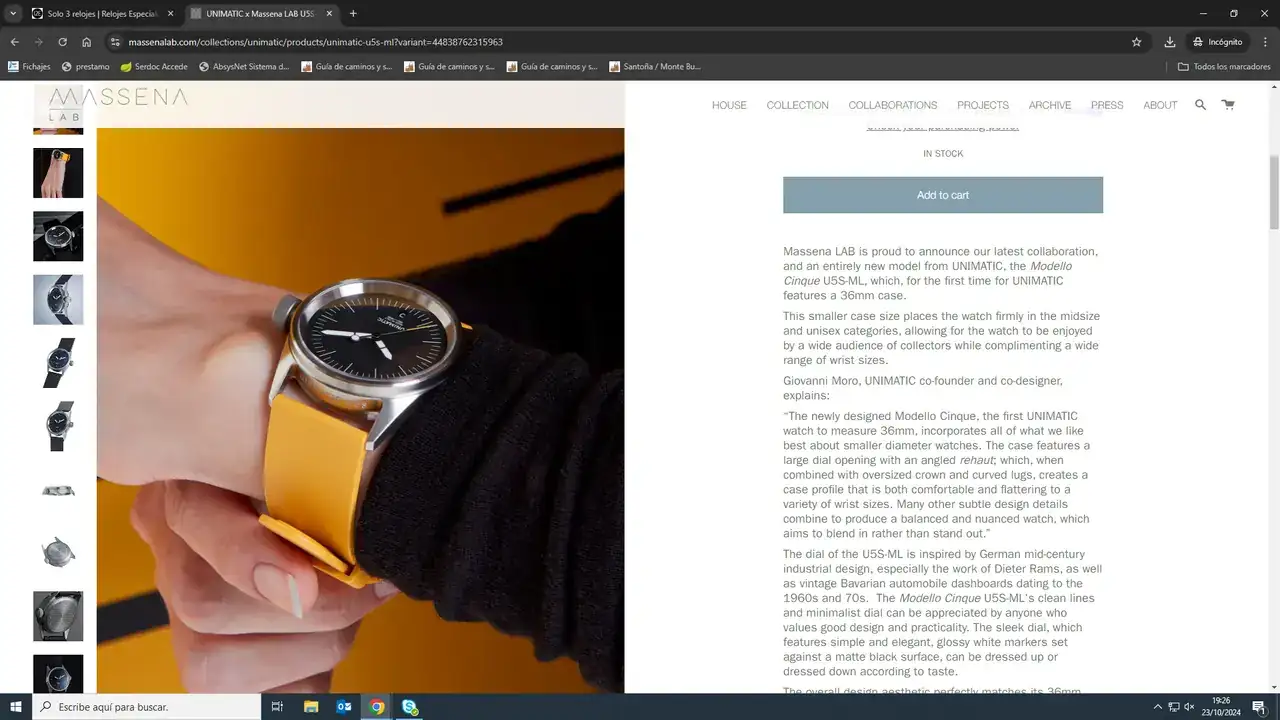Click the Add to cart button

pos(942,195)
